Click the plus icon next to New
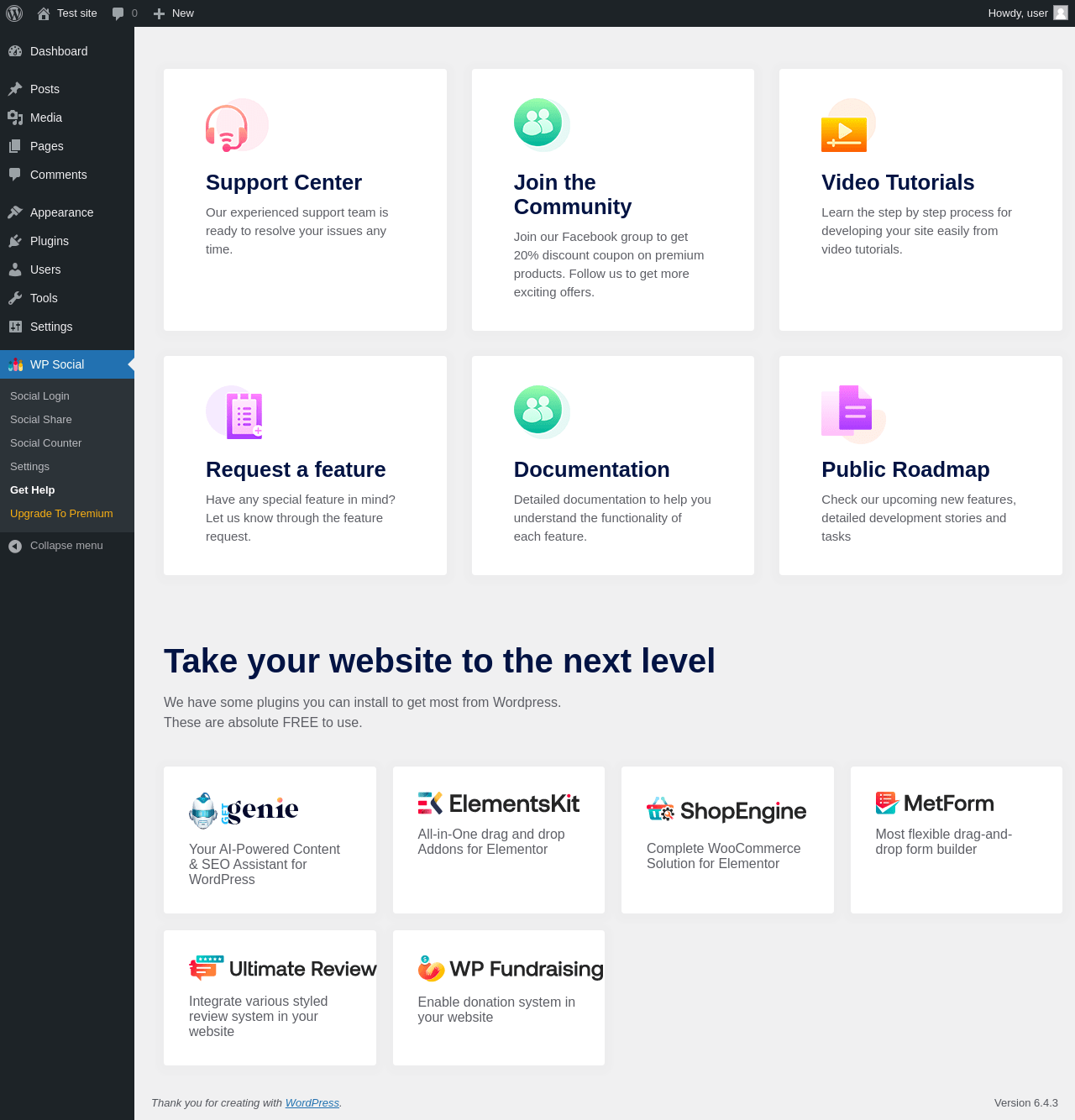Image resolution: width=1075 pixels, height=1120 pixels. pyautogui.click(x=159, y=13)
